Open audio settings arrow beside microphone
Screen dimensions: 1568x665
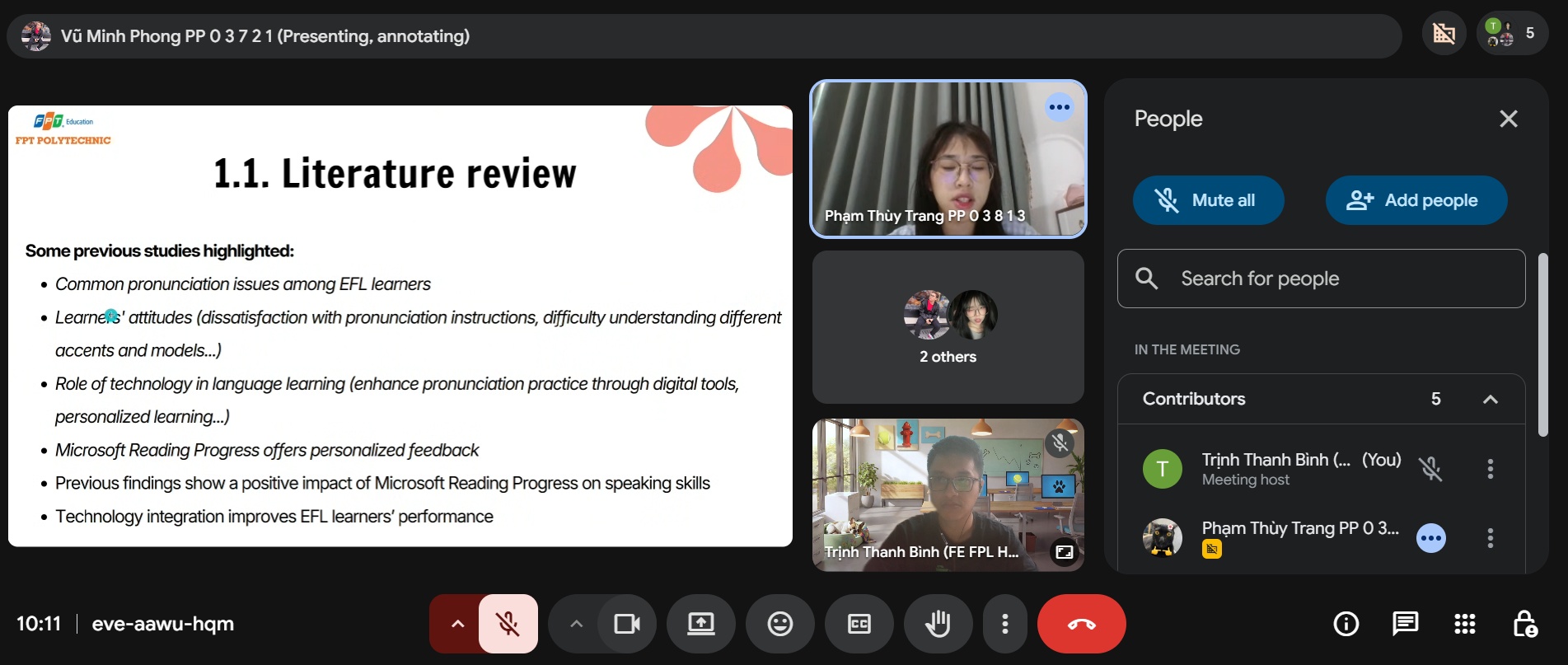[x=457, y=624]
